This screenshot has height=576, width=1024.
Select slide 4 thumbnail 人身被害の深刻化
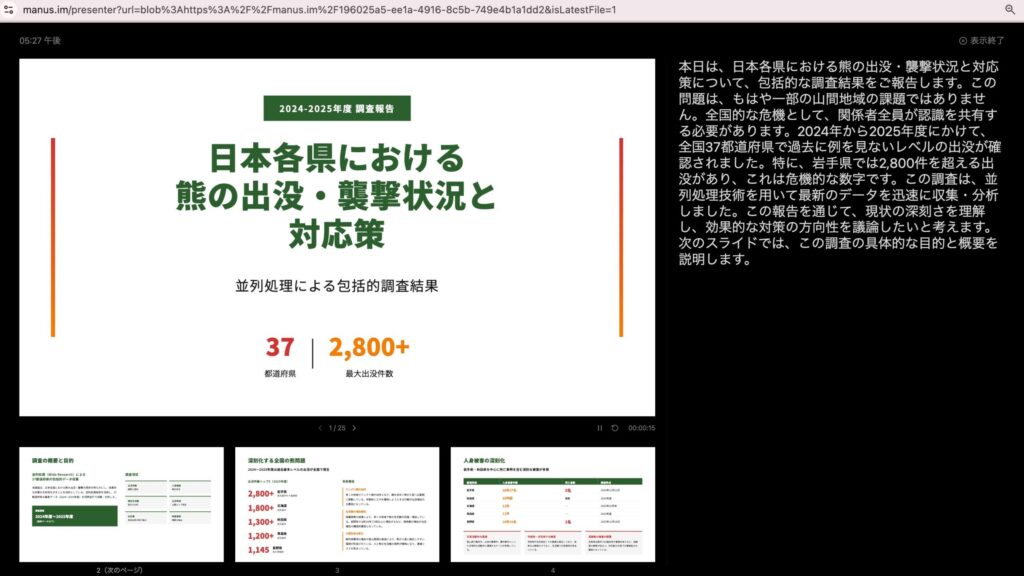[x=553, y=504]
